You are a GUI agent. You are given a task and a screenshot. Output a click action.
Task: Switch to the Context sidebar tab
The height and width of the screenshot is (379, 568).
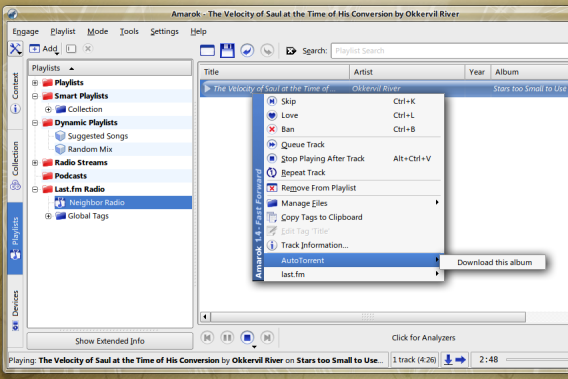click(x=15, y=93)
